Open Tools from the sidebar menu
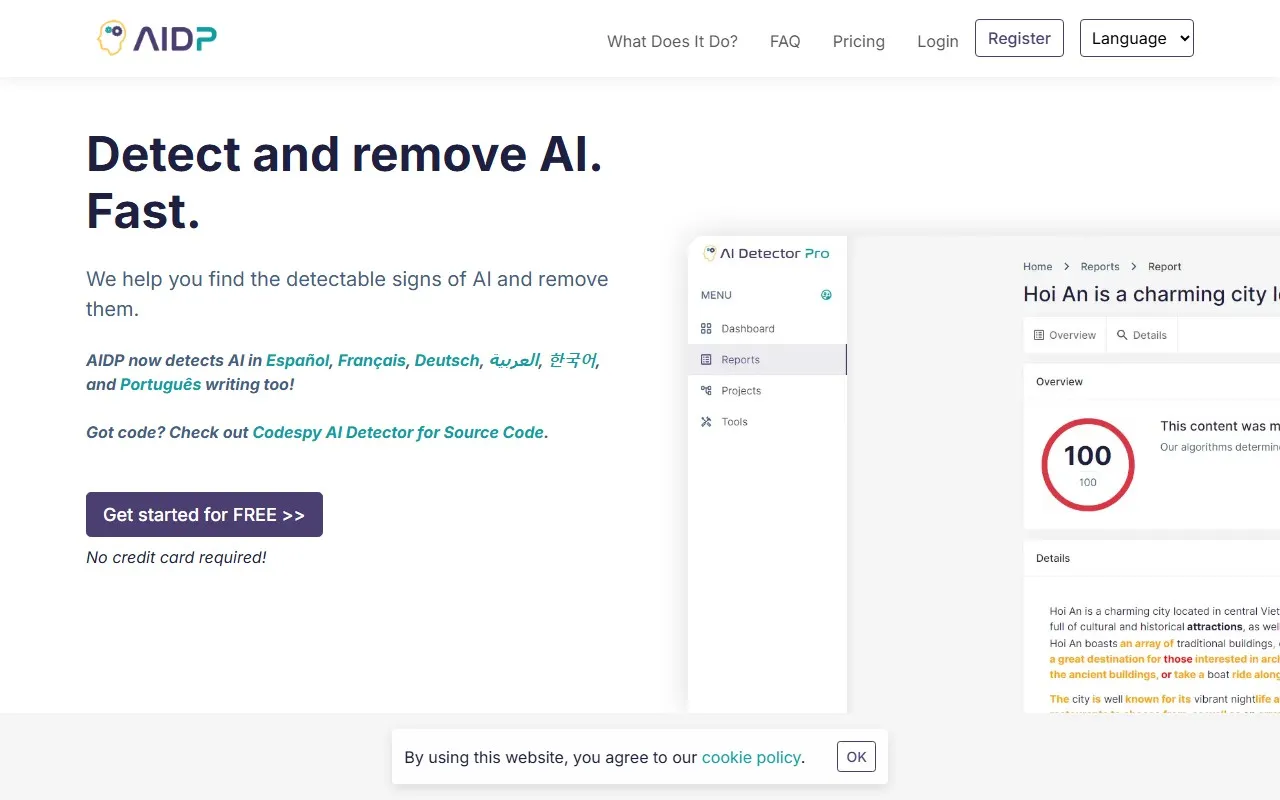The width and height of the screenshot is (1280, 800). click(734, 421)
